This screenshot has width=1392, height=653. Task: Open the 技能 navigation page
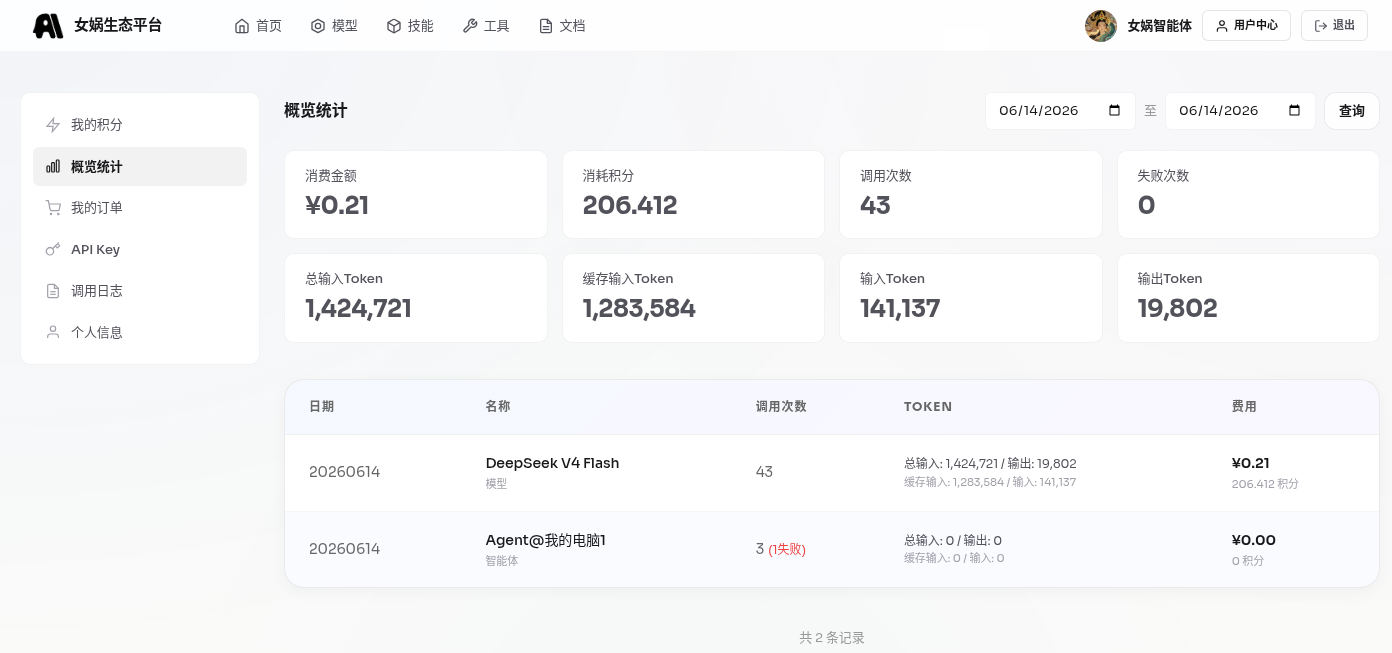click(x=410, y=26)
